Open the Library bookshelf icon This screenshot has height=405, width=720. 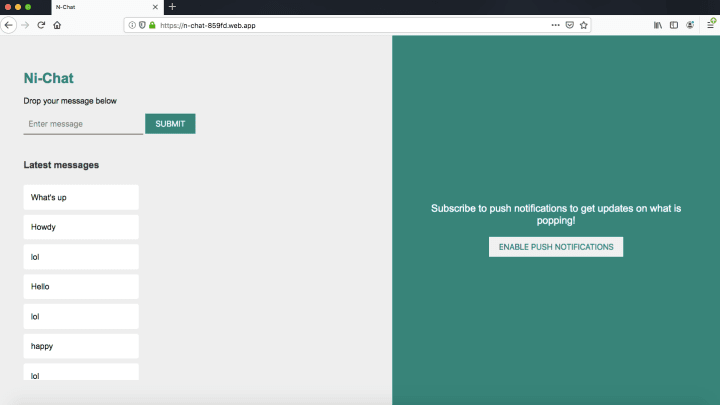pos(658,25)
